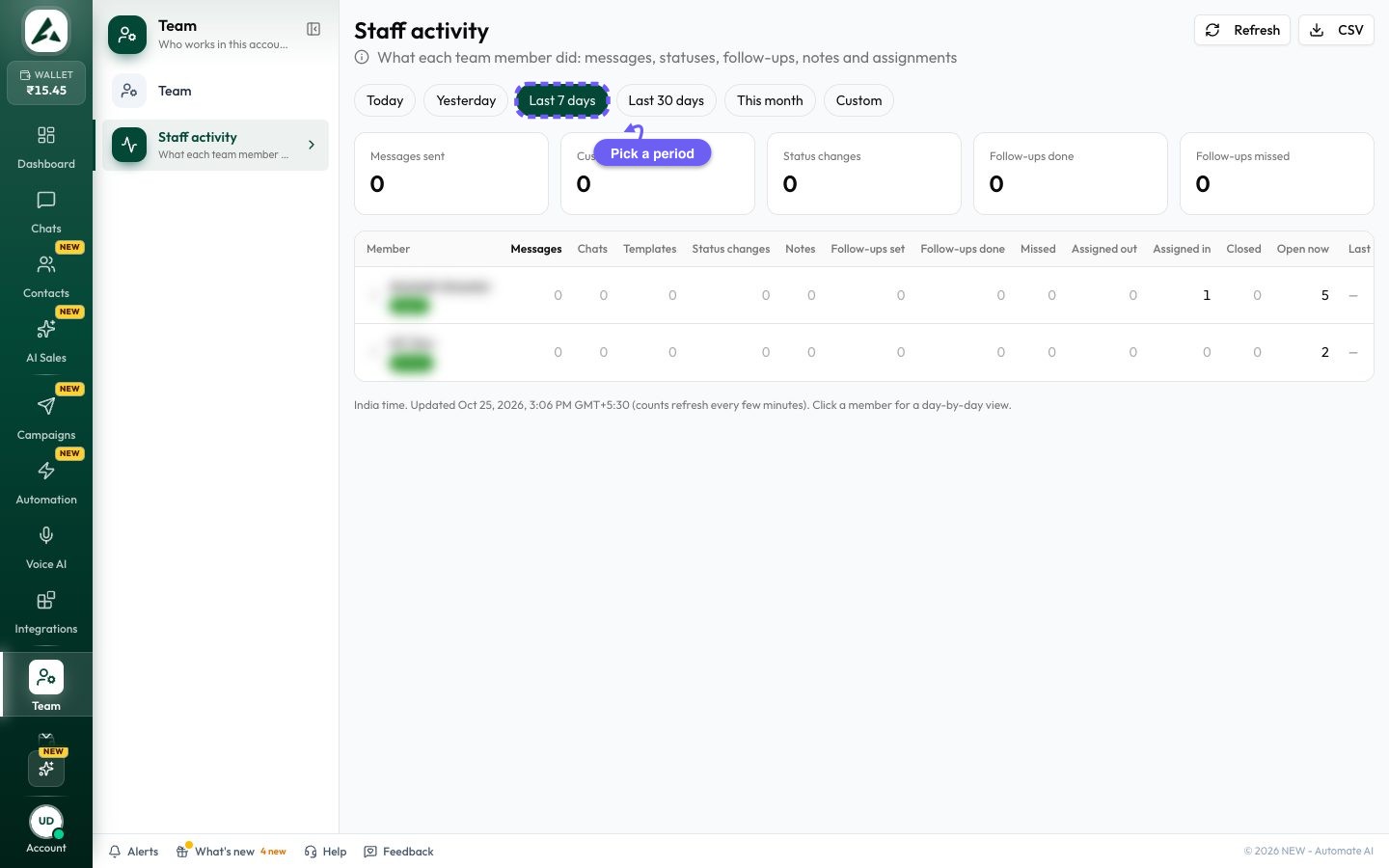Click the sparkle icon above Account
This screenshot has height=868, width=1389.
click(46, 769)
